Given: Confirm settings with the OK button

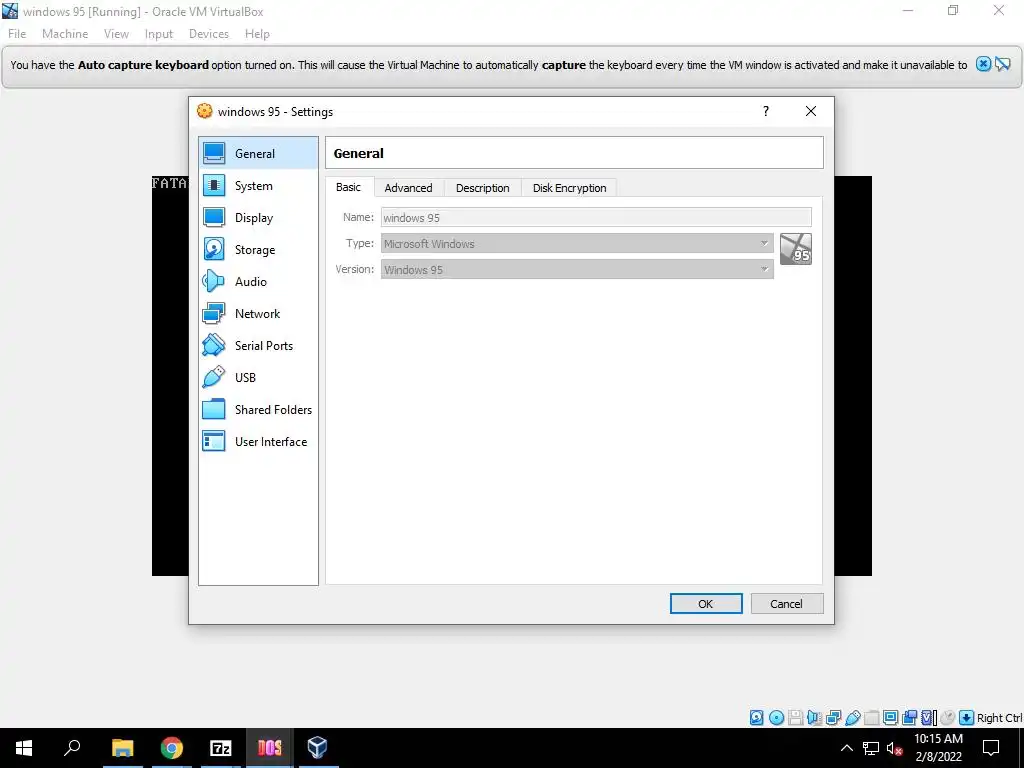Looking at the screenshot, I should point(706,603).
